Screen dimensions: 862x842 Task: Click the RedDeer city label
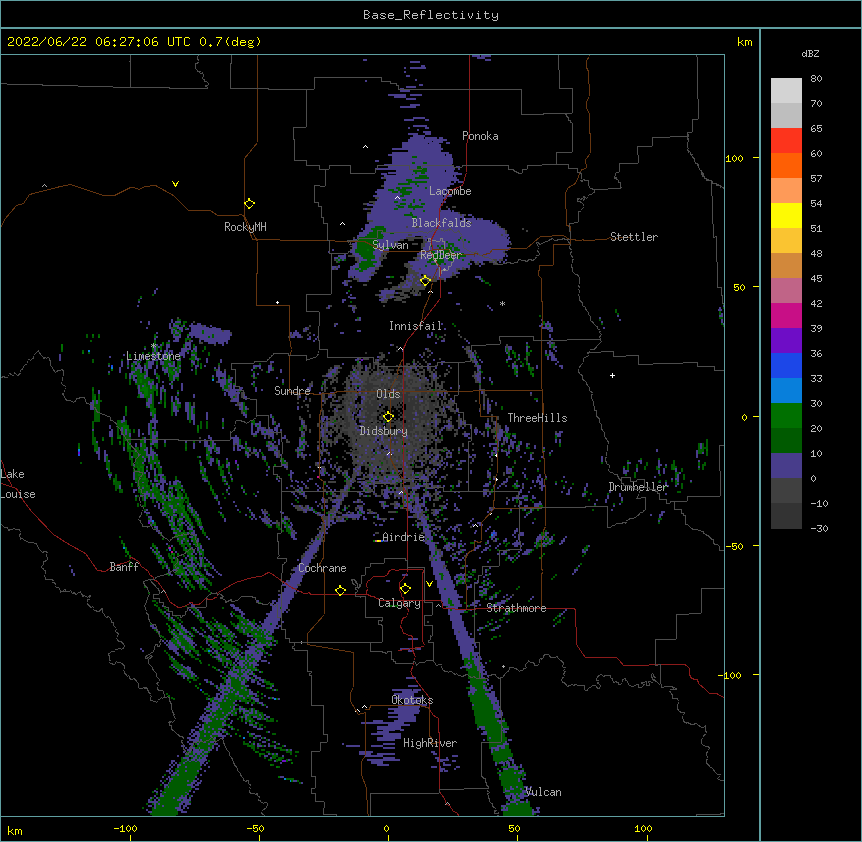pyautogui.click(x=440, y=255)
